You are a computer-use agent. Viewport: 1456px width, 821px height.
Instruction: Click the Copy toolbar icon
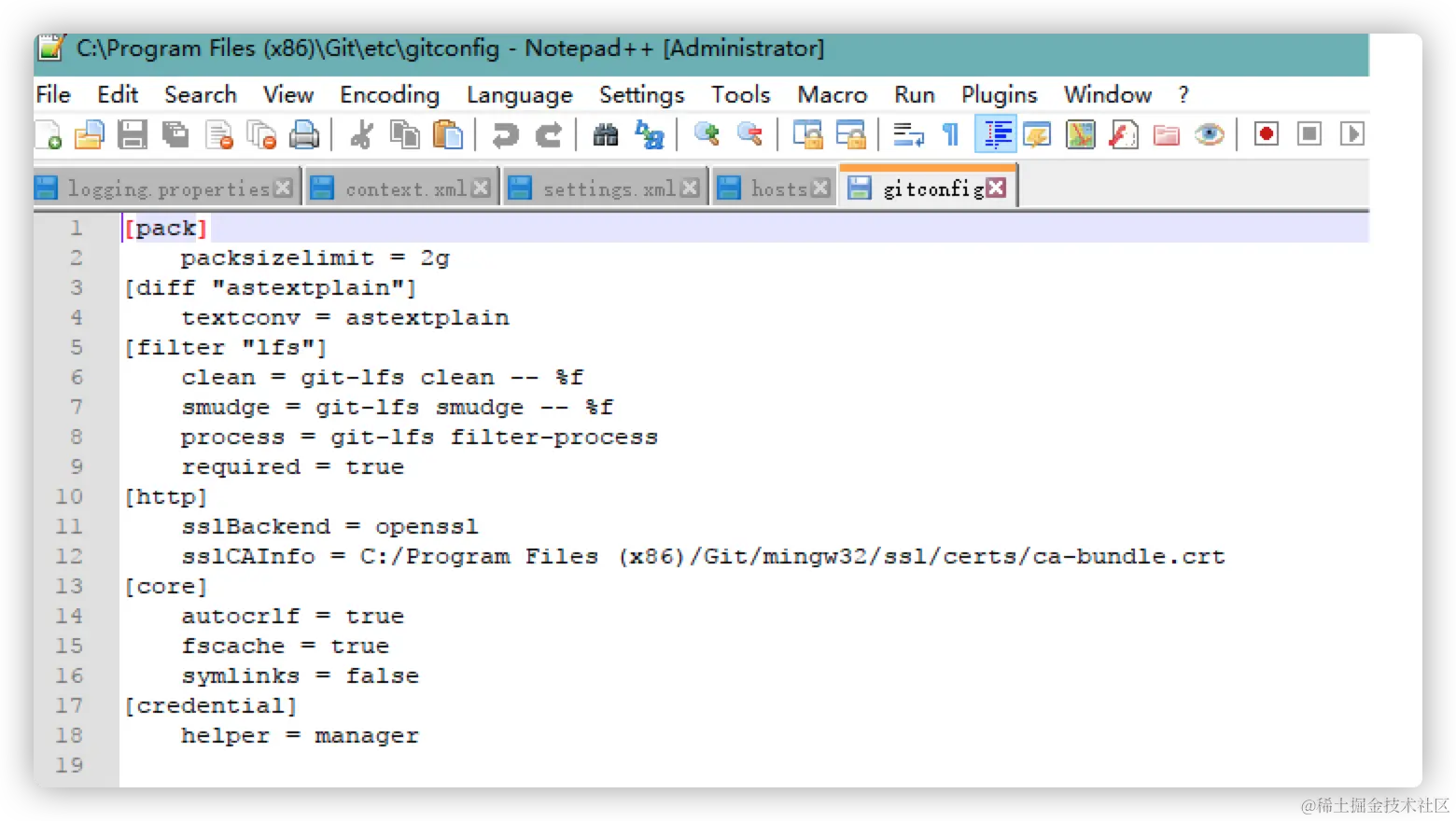(x=404, y=135)
